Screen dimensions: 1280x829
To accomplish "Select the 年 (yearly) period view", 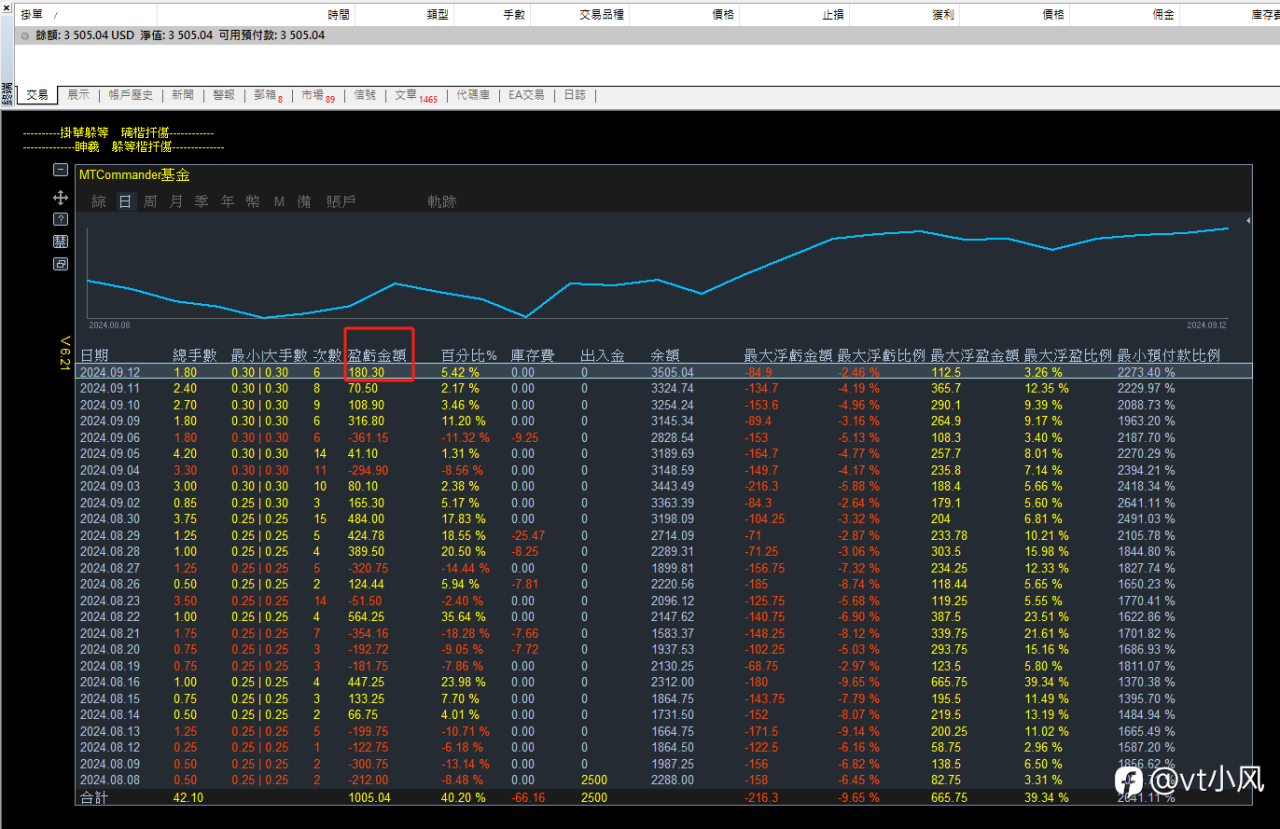I will point(227,201).
